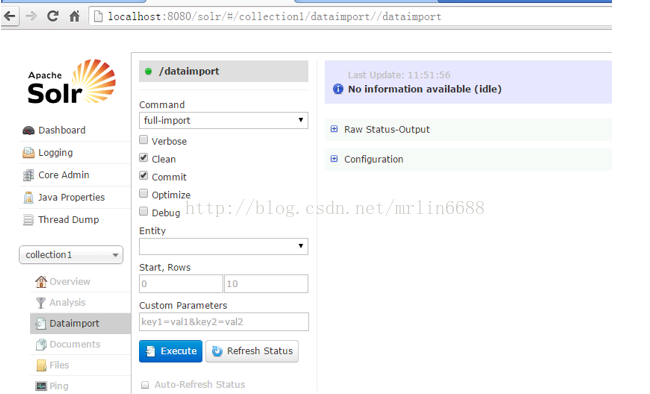Click the Documents icon
Screen dimensions: 650x394
point(41,344)
